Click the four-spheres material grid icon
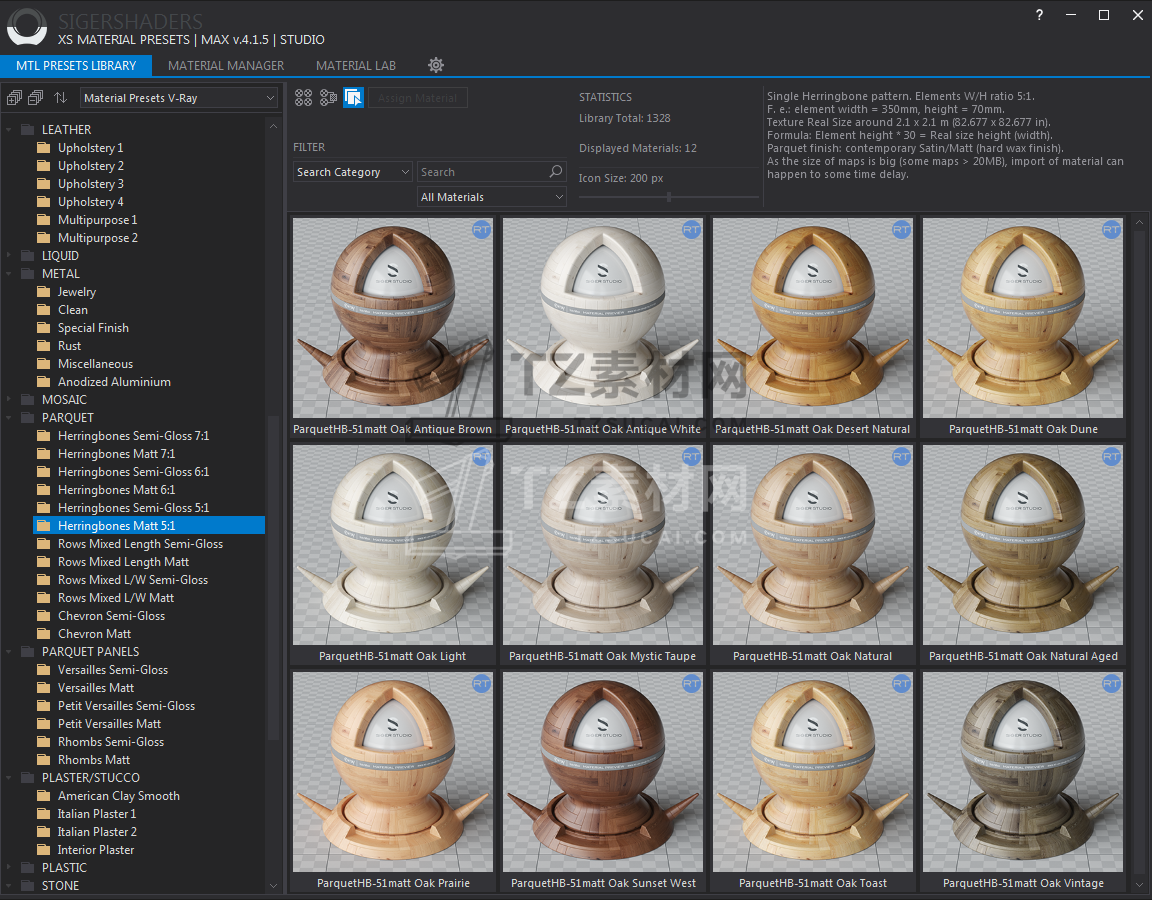Viewport: 1152px width, 900px height. click(303, 98)
